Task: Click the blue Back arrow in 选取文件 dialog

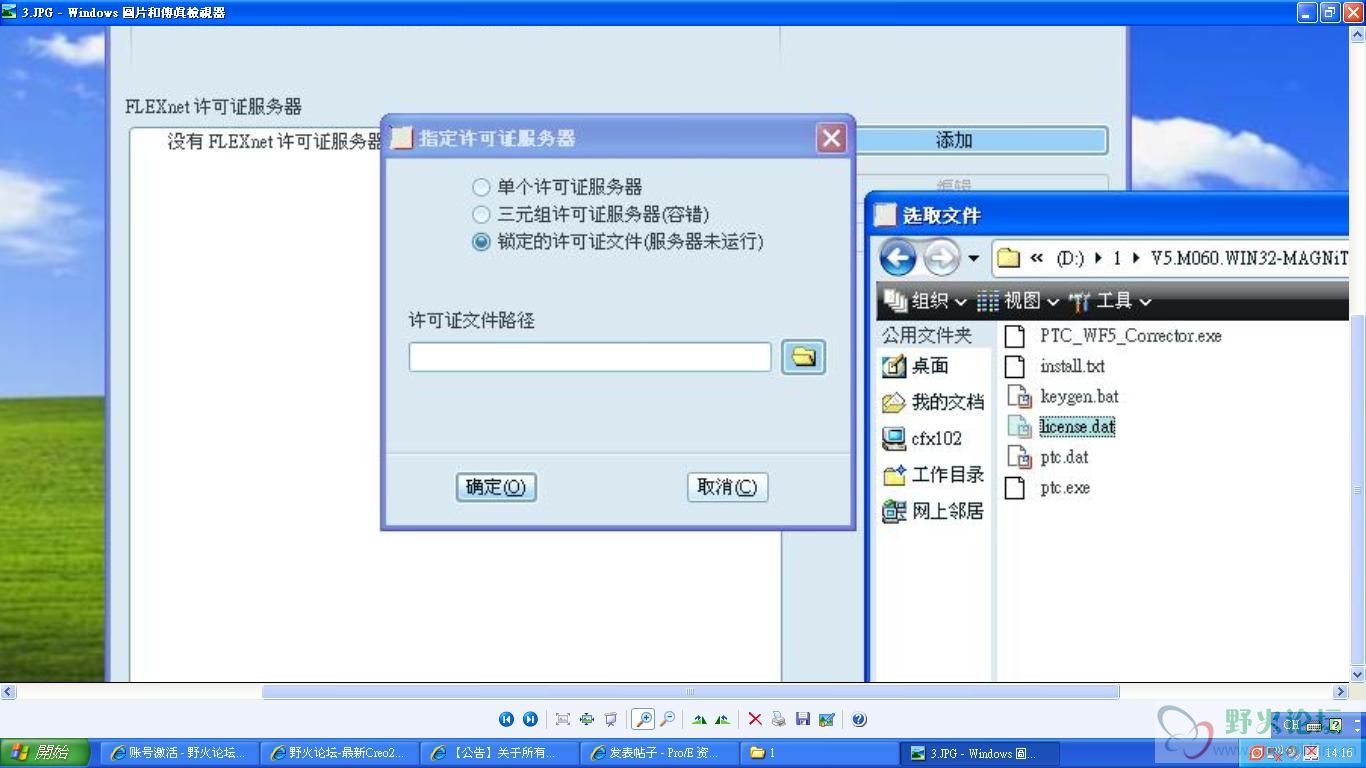Action: tap(898, 259)
